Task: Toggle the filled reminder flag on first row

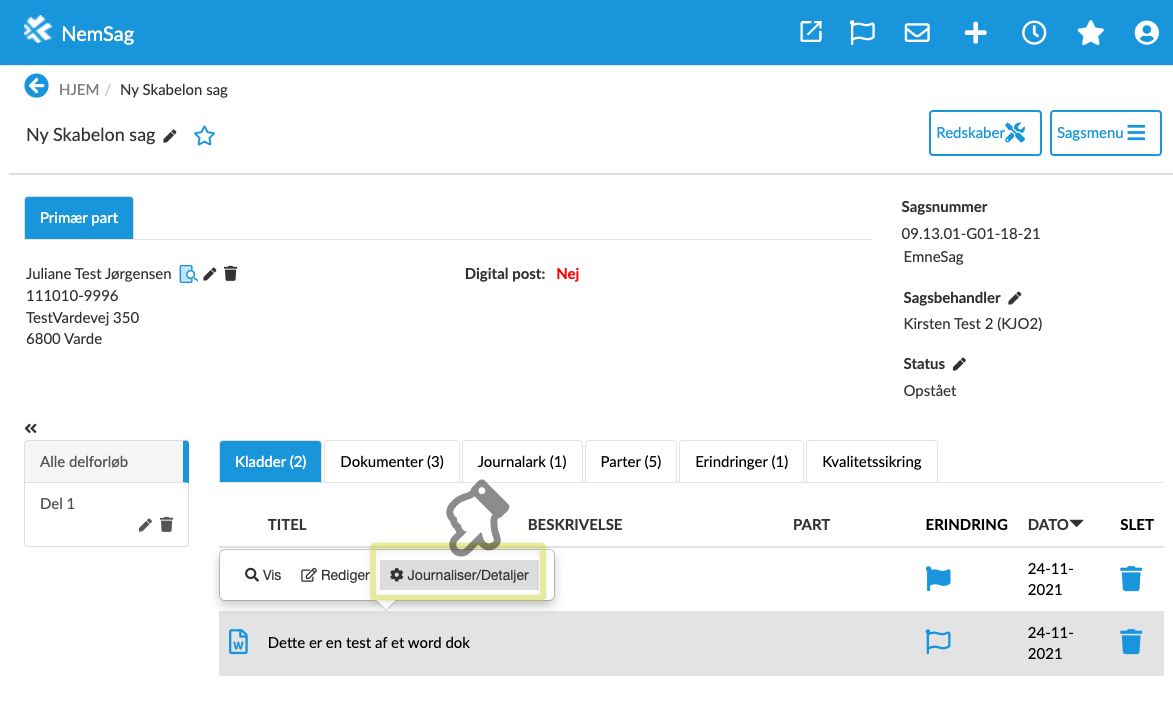Action: point(938,578)
